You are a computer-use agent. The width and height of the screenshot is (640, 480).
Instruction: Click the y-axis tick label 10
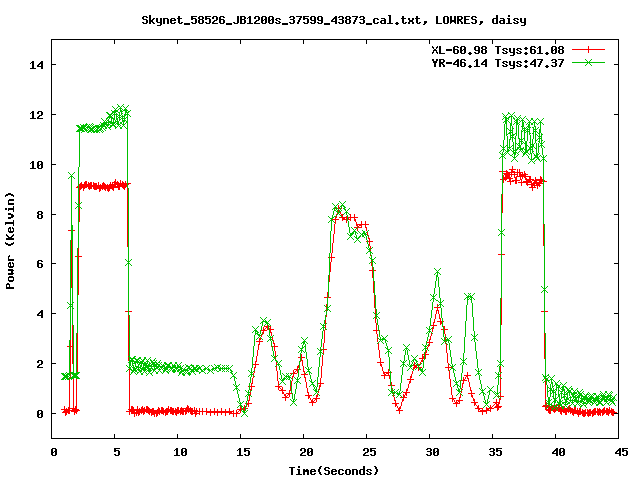(36, 165)
